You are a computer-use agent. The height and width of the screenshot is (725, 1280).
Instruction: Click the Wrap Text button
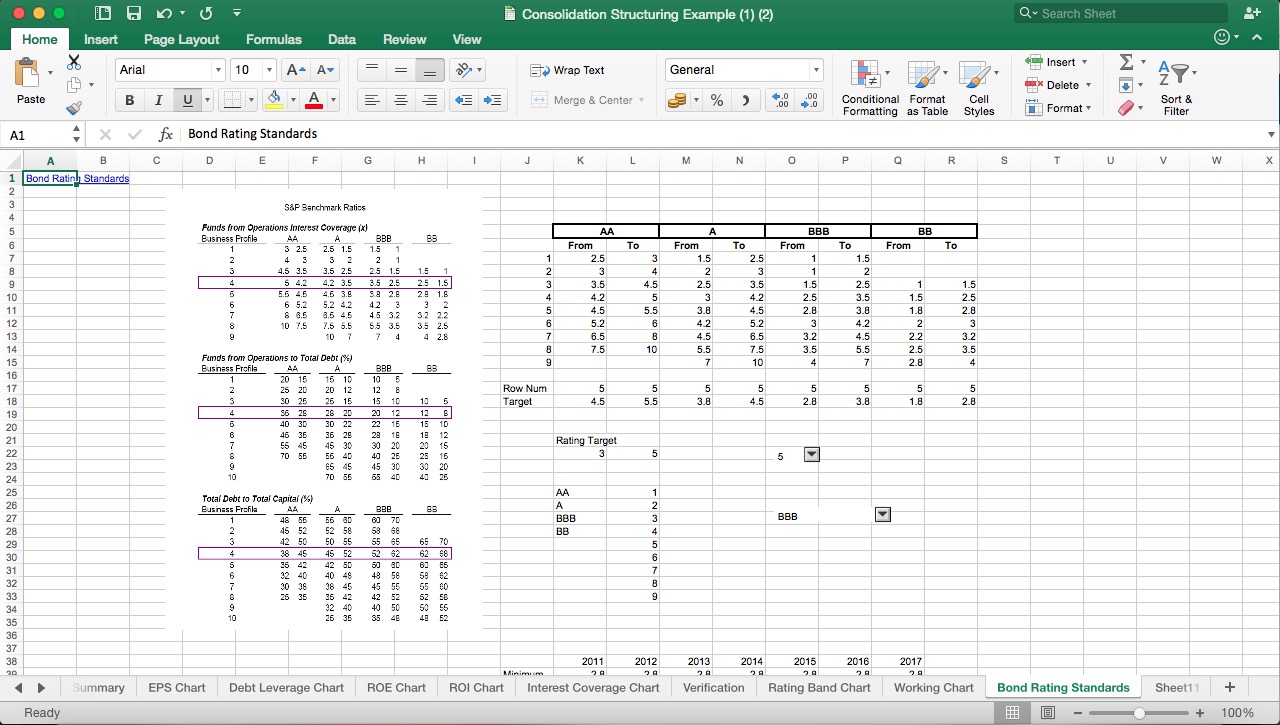(x=568, y=70)
